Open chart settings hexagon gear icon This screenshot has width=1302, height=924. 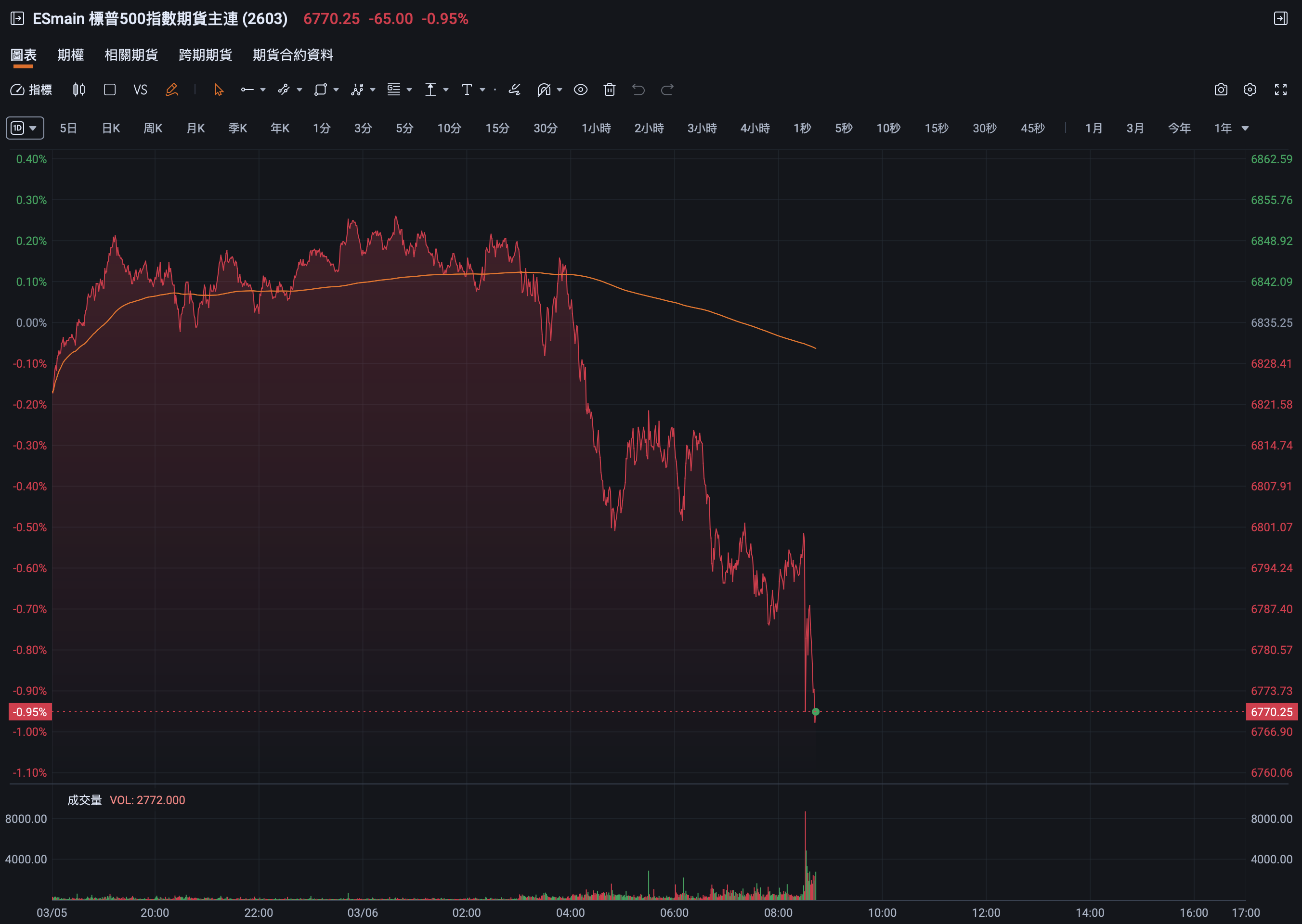1250,90
